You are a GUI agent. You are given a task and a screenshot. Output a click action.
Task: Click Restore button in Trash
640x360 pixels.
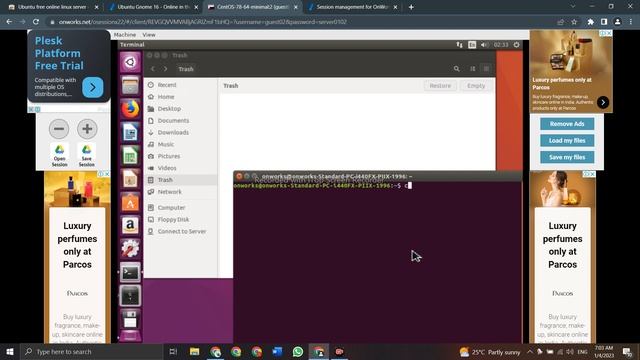tap(440, 86)
